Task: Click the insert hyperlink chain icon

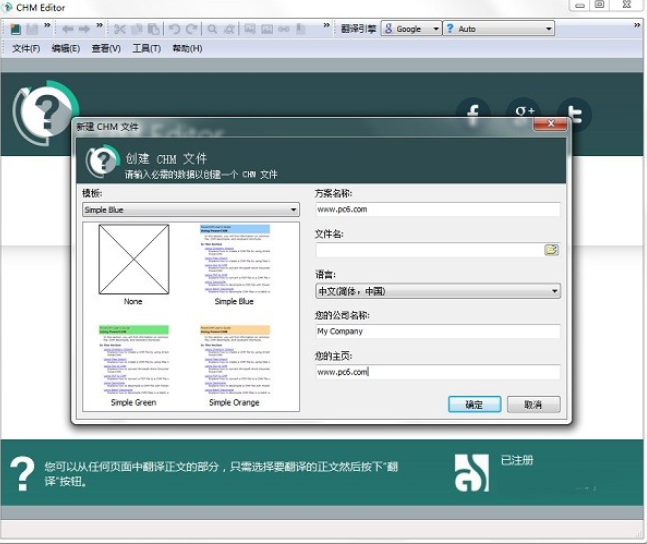Action: tap(283, 29)
